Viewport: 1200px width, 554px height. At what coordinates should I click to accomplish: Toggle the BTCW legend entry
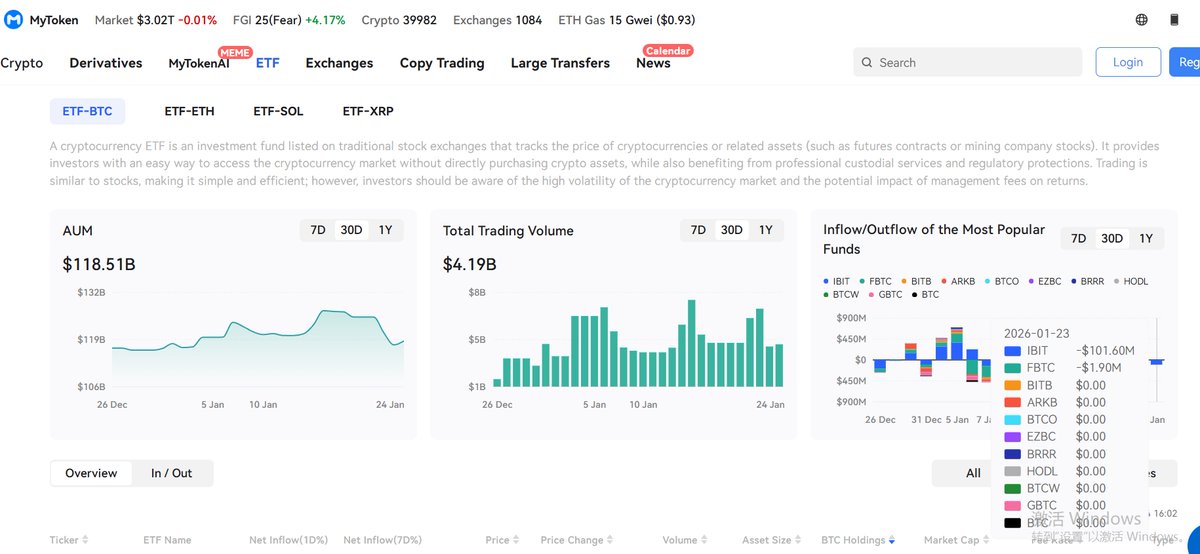click(x=841, y=295)
